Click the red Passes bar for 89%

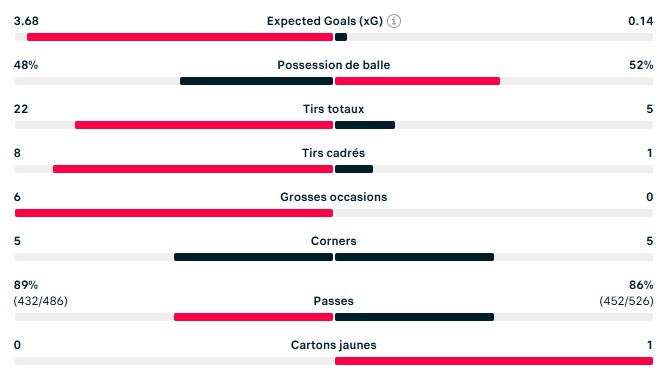(254, 317)
